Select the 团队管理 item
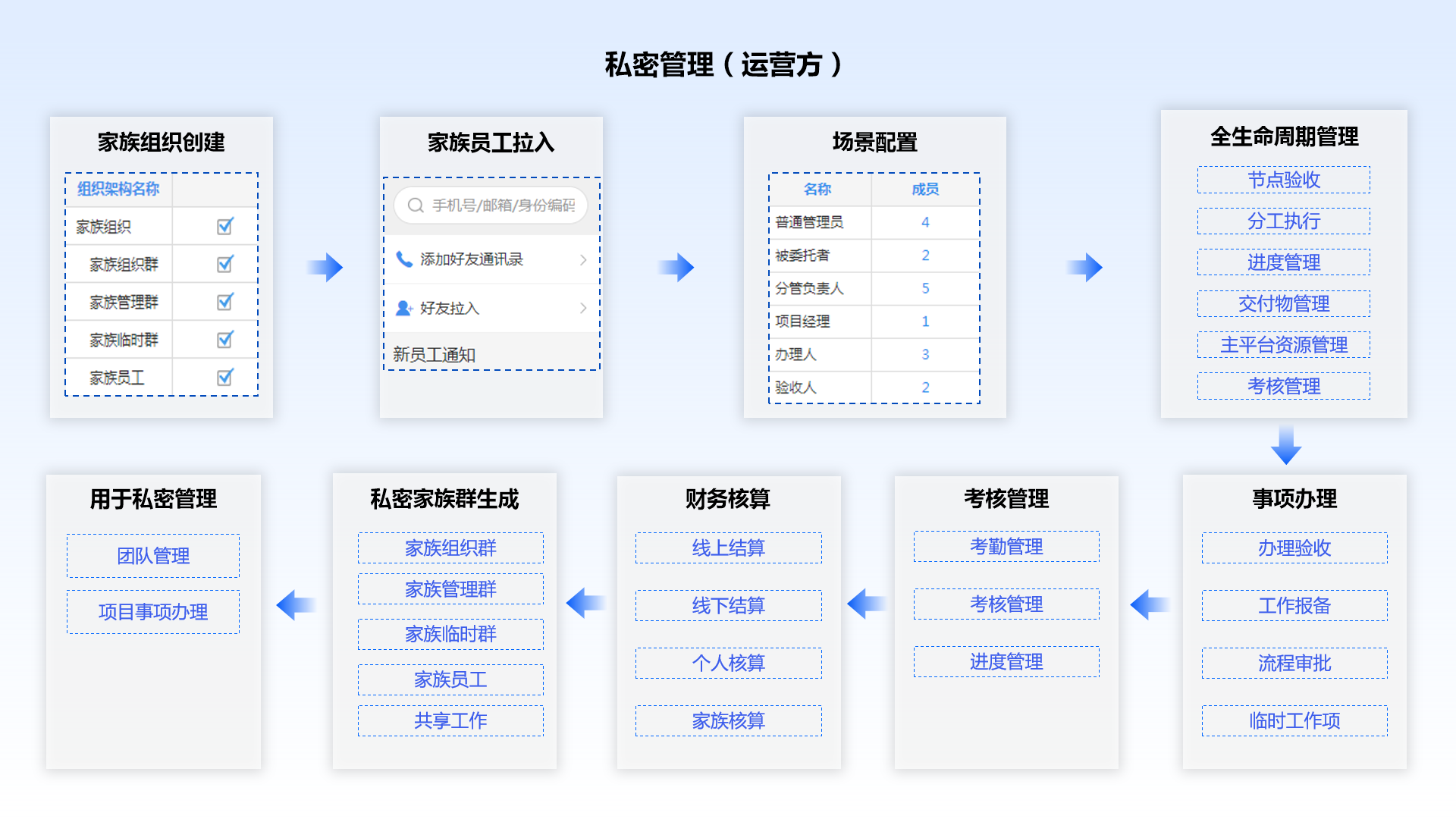The width and height of the screenshot is (1456, 819). tap(153, 556)
